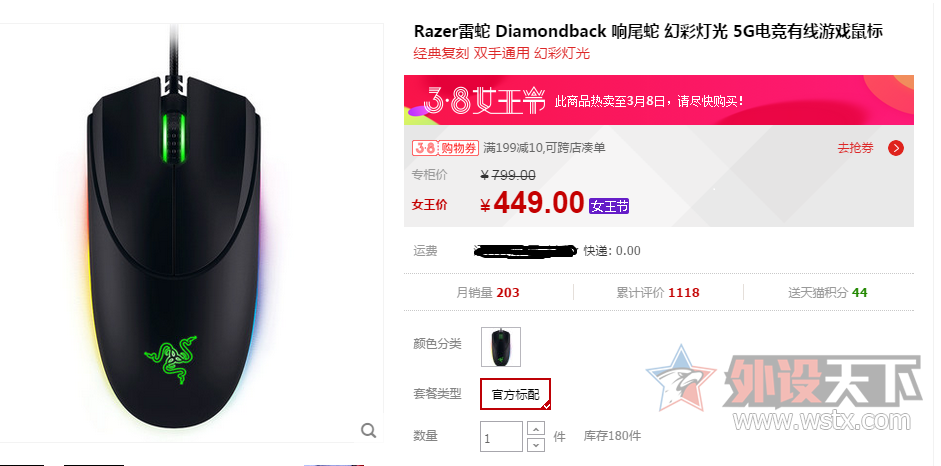This screenshot has height=466, width=941.
Task: Open the 去抢券 coupon link
Action: (855, 148)
